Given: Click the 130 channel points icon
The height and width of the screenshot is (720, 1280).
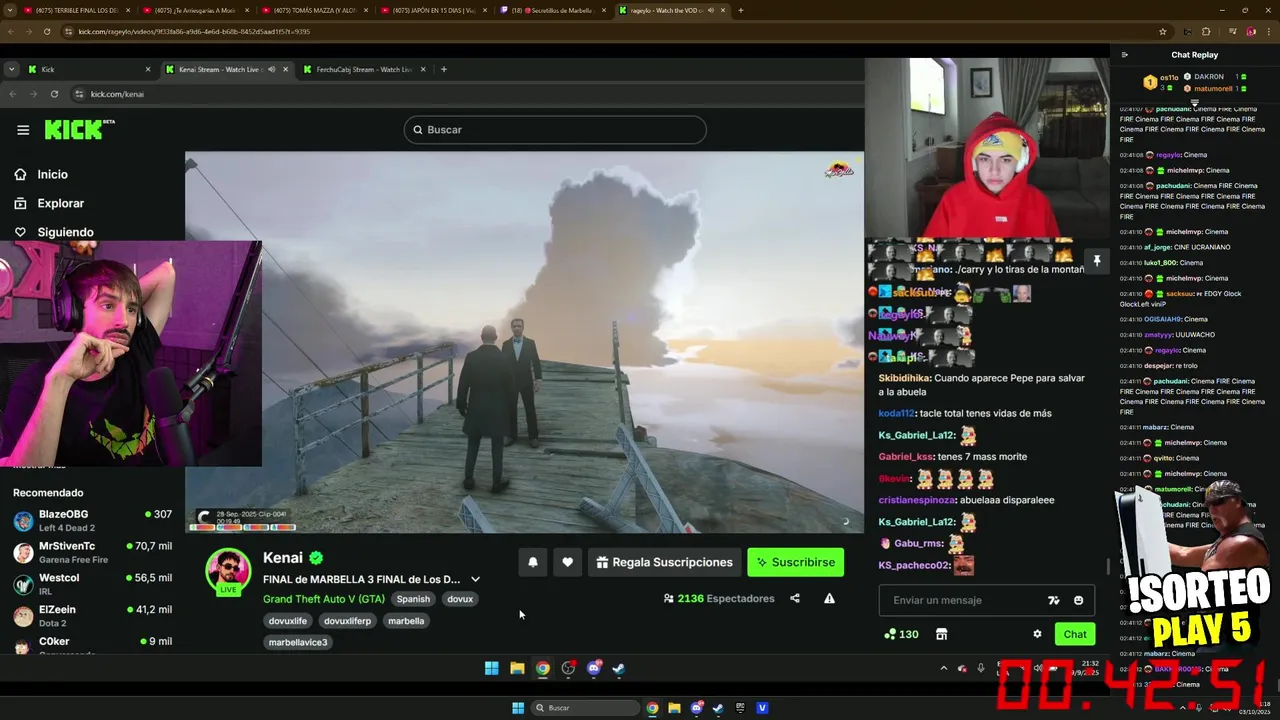Looking at the screenshot, I should pos(890,634).
